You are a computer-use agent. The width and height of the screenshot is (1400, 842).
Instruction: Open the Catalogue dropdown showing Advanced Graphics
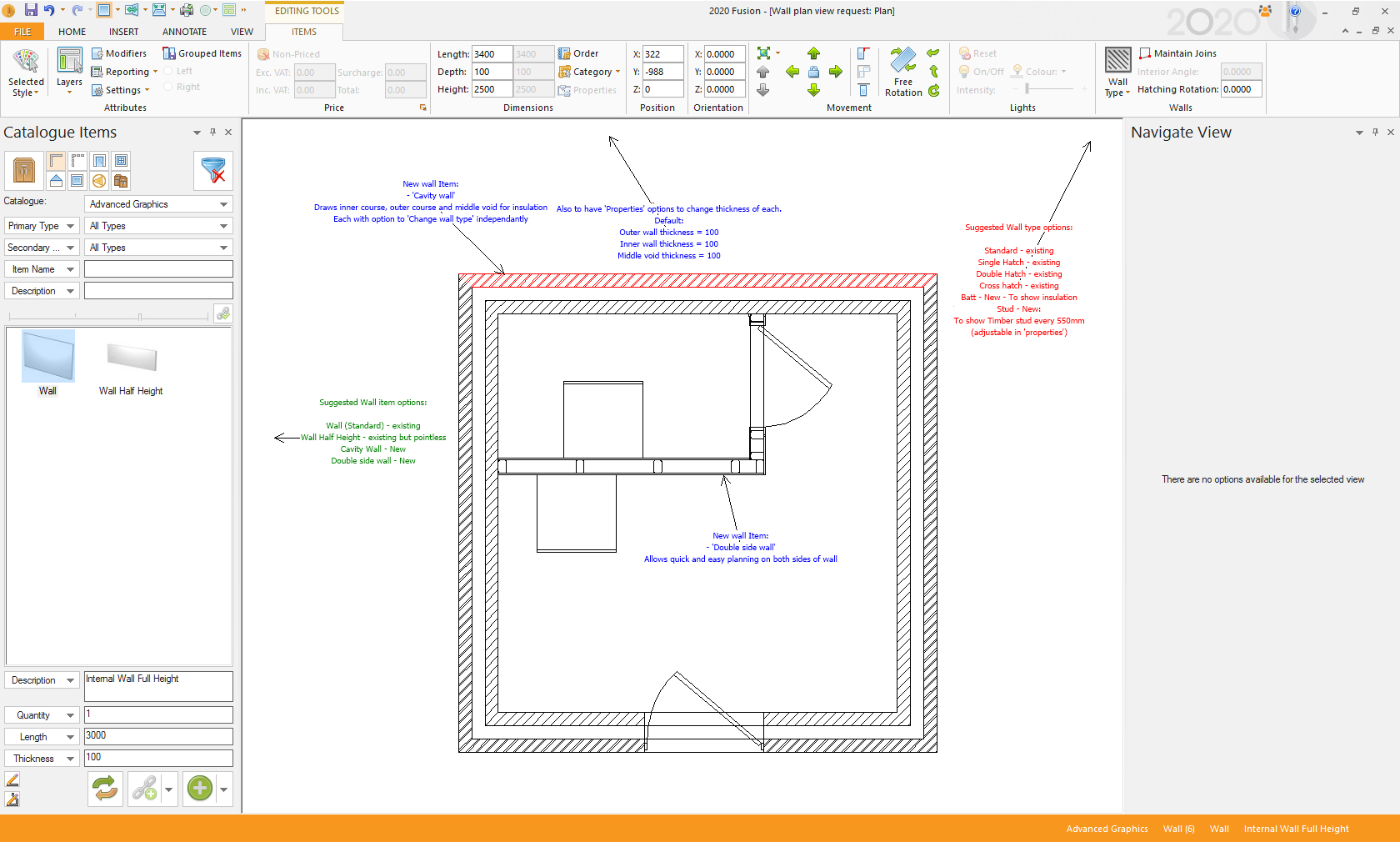click(x=158, y=204)
